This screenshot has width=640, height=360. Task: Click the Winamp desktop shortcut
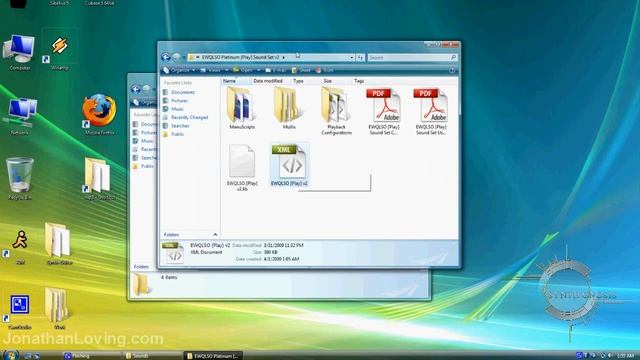pos(60,50)
